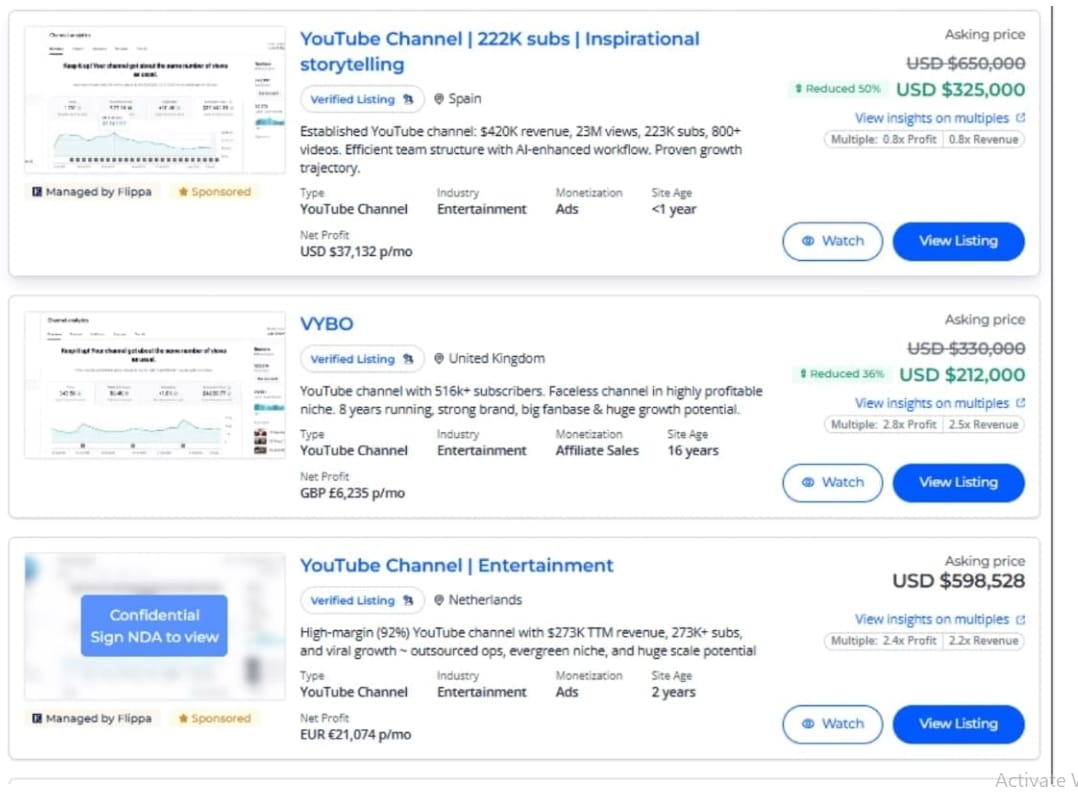
Task: Watch the 222K subs storytelling listing
Action: pyautogui.click(x=833, y=241)
